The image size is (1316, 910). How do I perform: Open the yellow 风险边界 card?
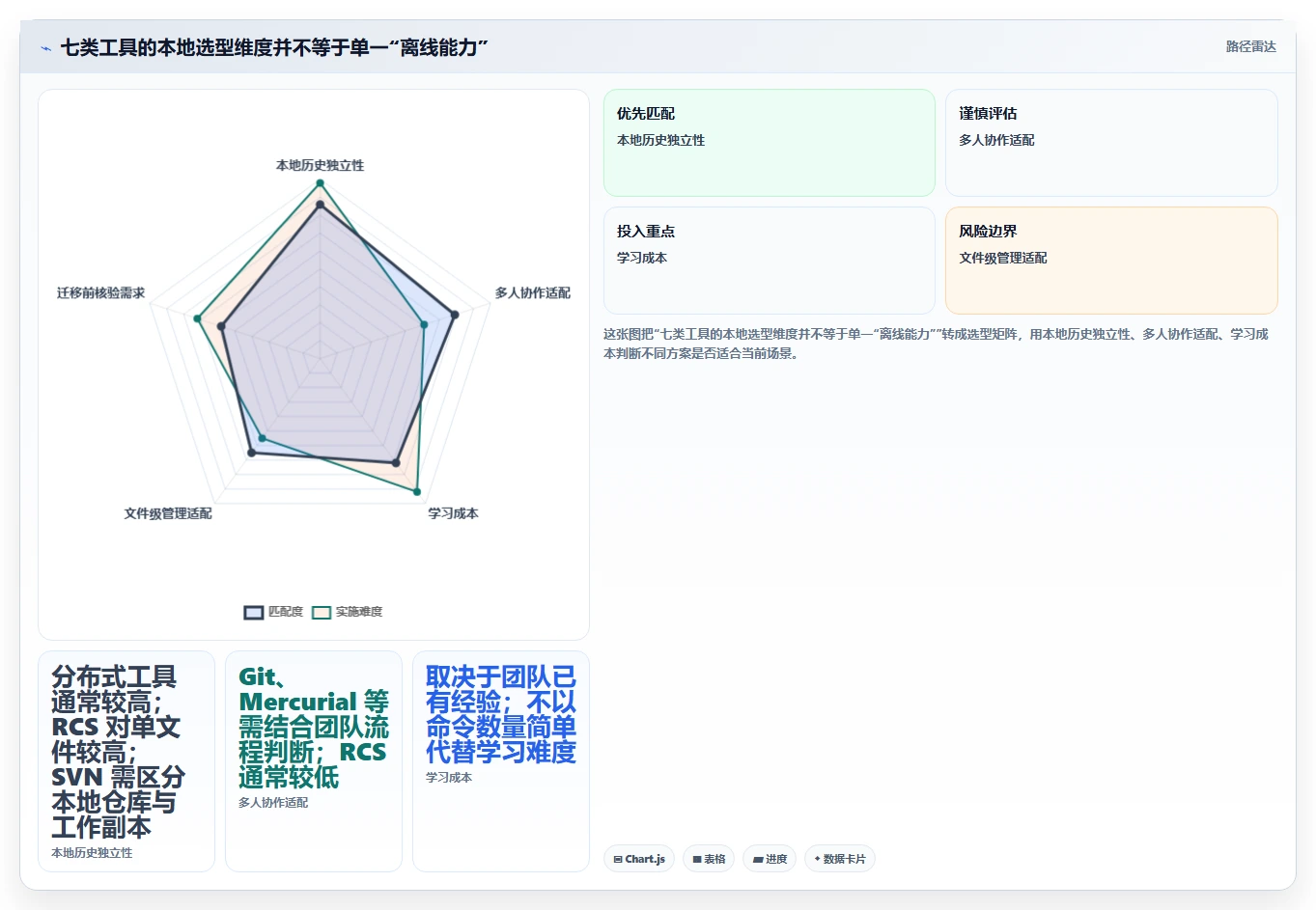pos(1111,261)
